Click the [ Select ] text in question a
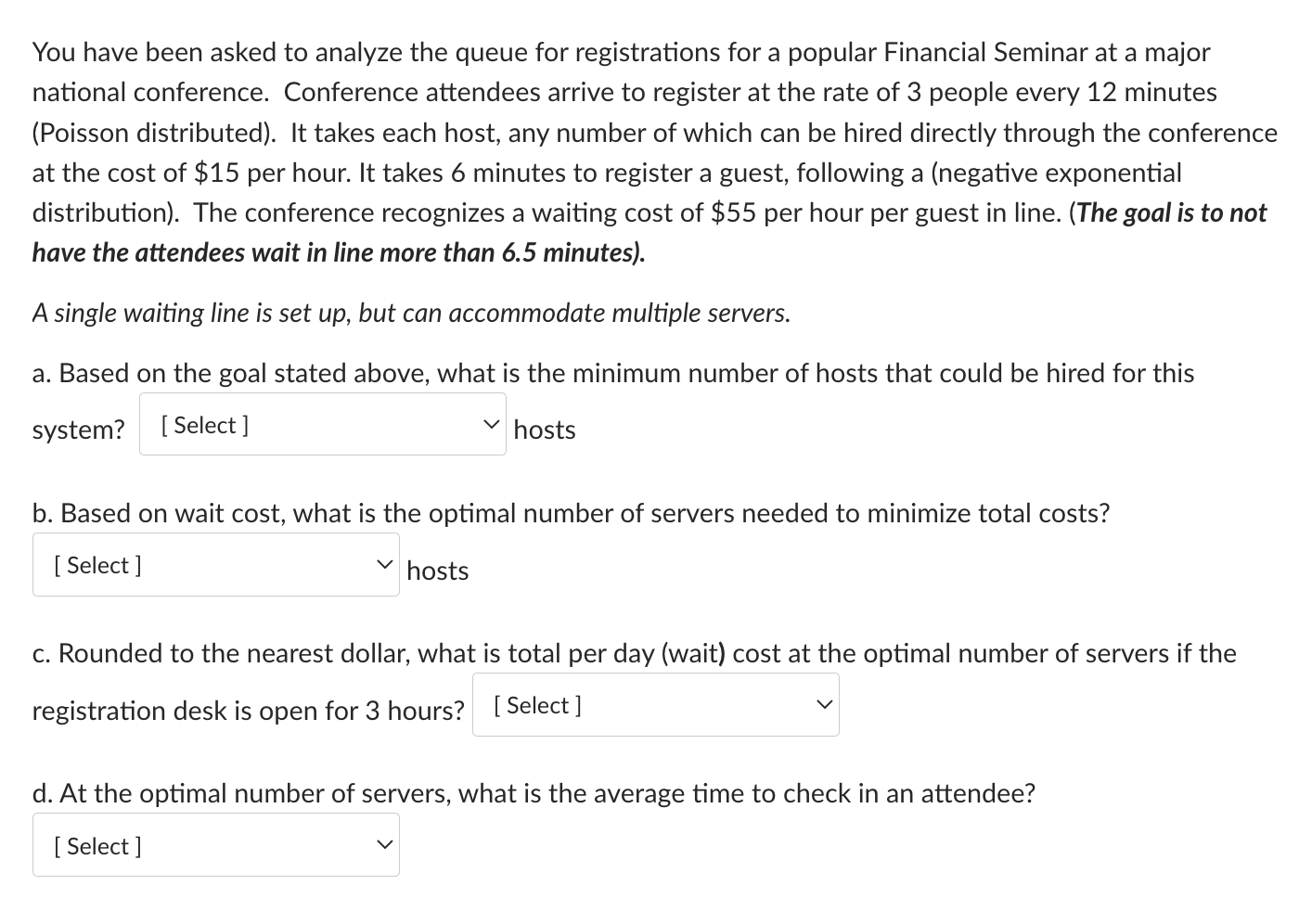The image size is (1312, 924). click(x=204, y=425)
